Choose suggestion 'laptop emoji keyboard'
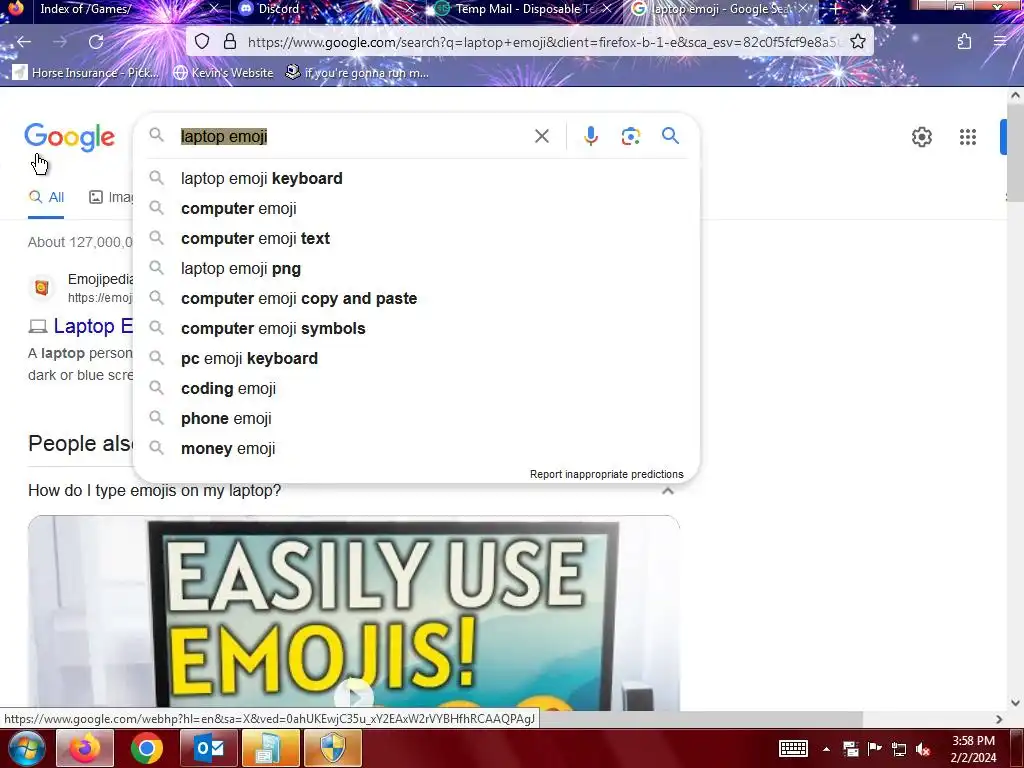The image size is (1024, 768). [416, 178]
